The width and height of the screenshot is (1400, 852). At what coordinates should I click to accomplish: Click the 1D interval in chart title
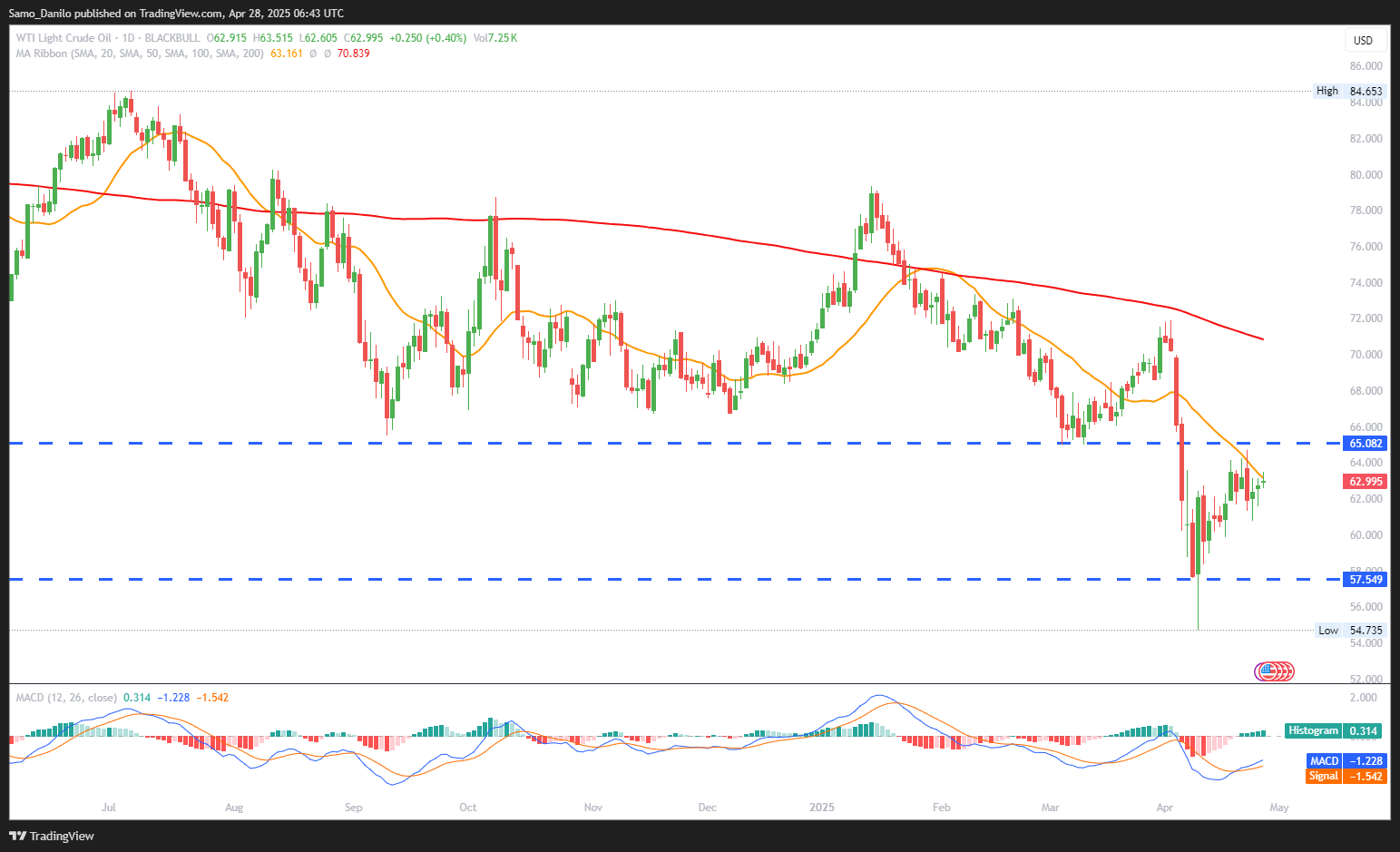128,38
